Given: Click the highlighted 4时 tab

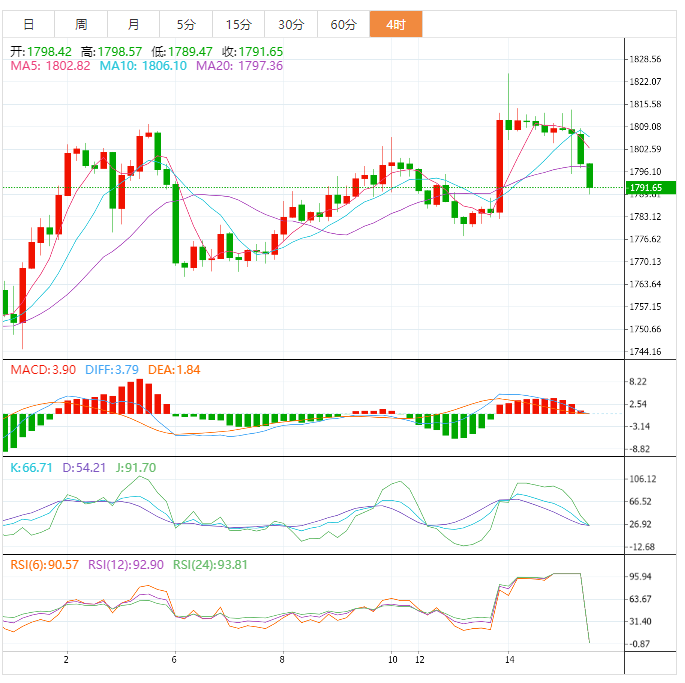Looking at the screenshot, I should coord(395,24).
